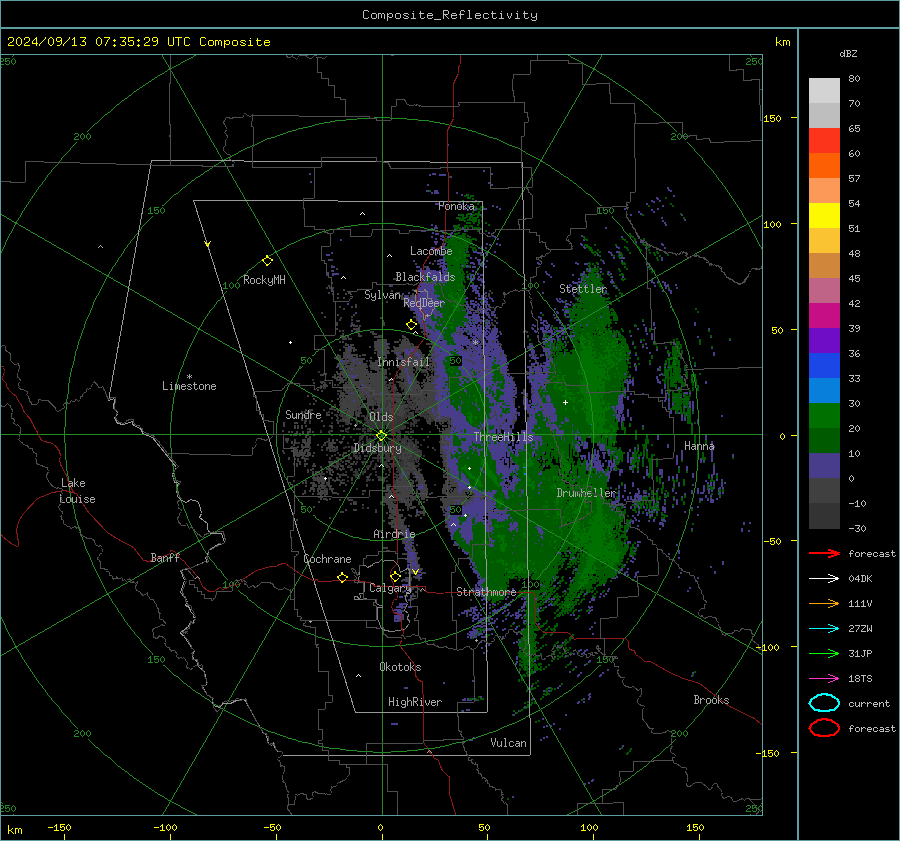Click the Drumheller city label
900x841 pixels.
point(586,493)
